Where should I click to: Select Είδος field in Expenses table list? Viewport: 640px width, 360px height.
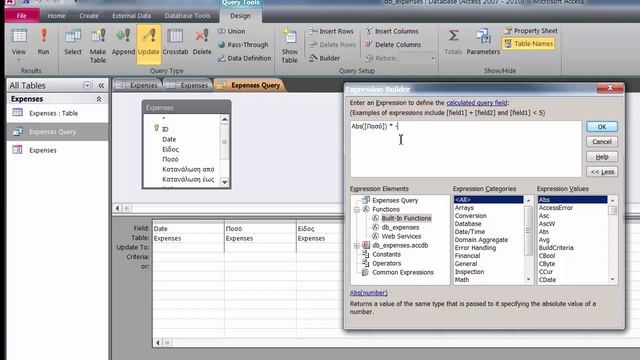[x=171, y=149]
